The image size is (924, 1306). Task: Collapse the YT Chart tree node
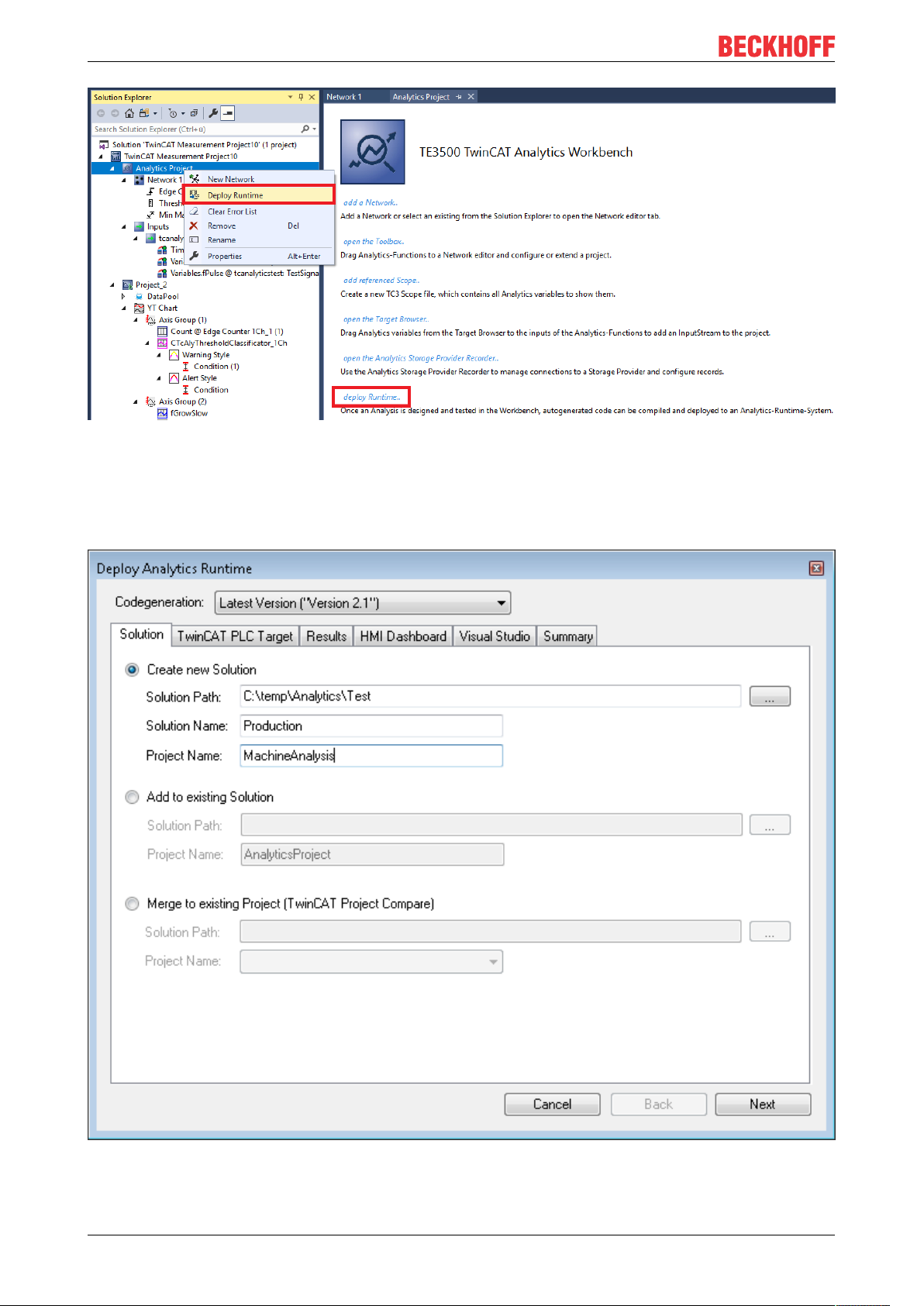[x=123, y=308]
